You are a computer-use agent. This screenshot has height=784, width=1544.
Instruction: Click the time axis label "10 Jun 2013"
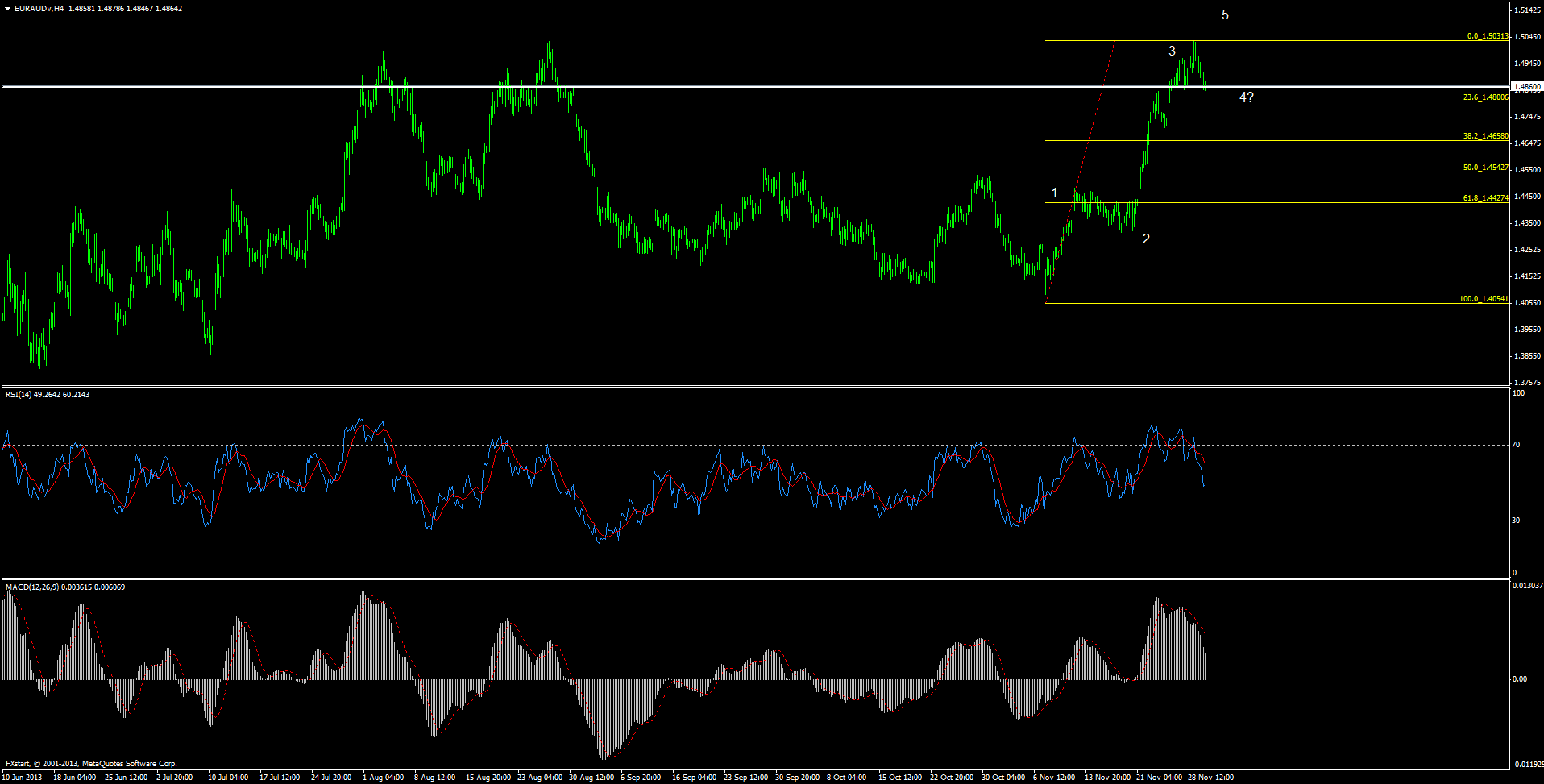22,778
